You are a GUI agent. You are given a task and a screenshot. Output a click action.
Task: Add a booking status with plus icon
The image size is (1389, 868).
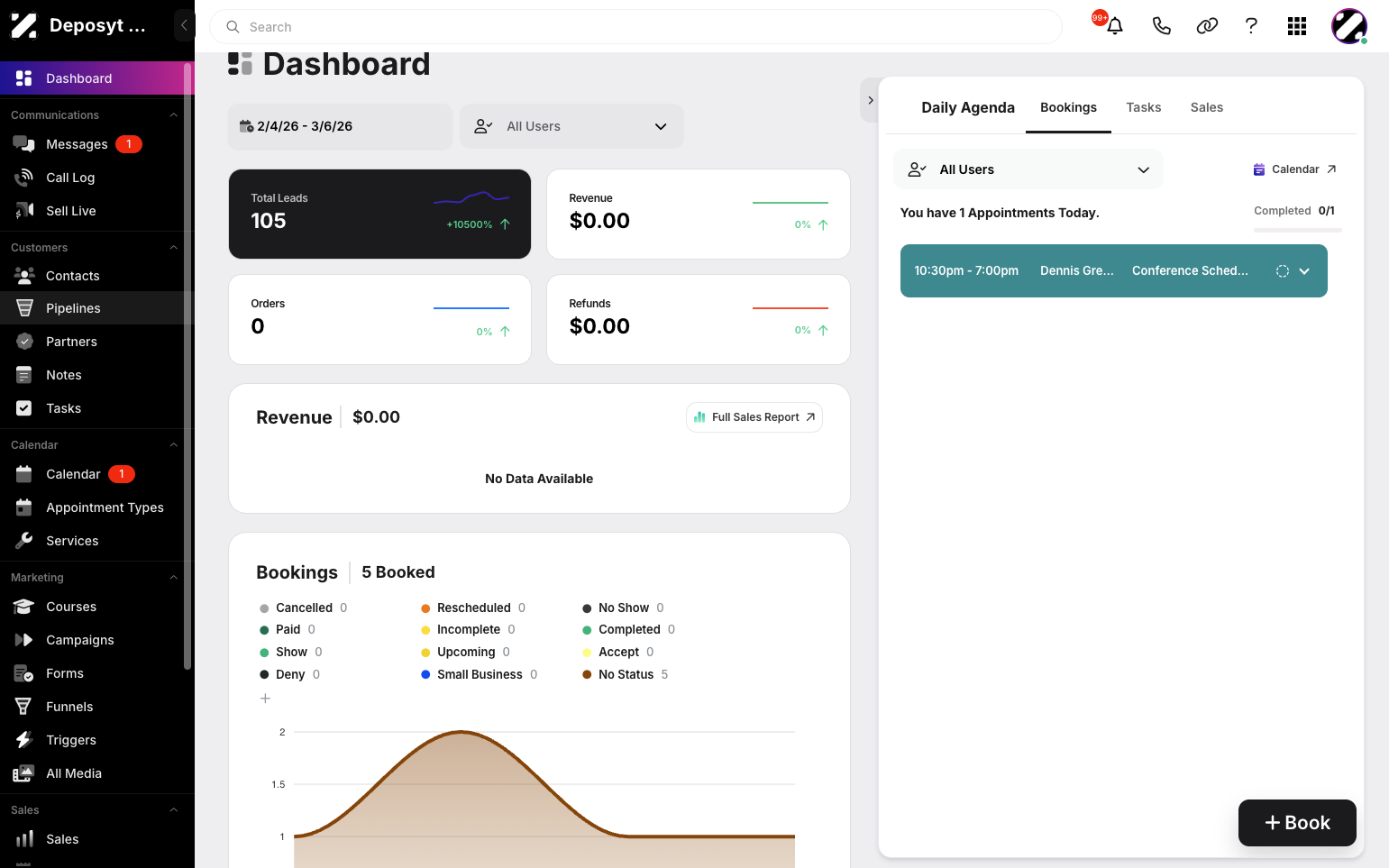(265, 699)
